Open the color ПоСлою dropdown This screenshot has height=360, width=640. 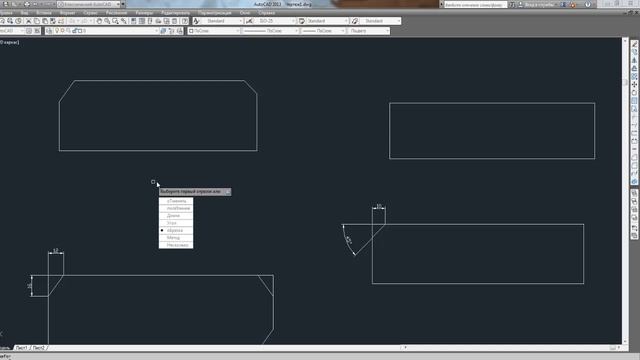coord(214,31)
